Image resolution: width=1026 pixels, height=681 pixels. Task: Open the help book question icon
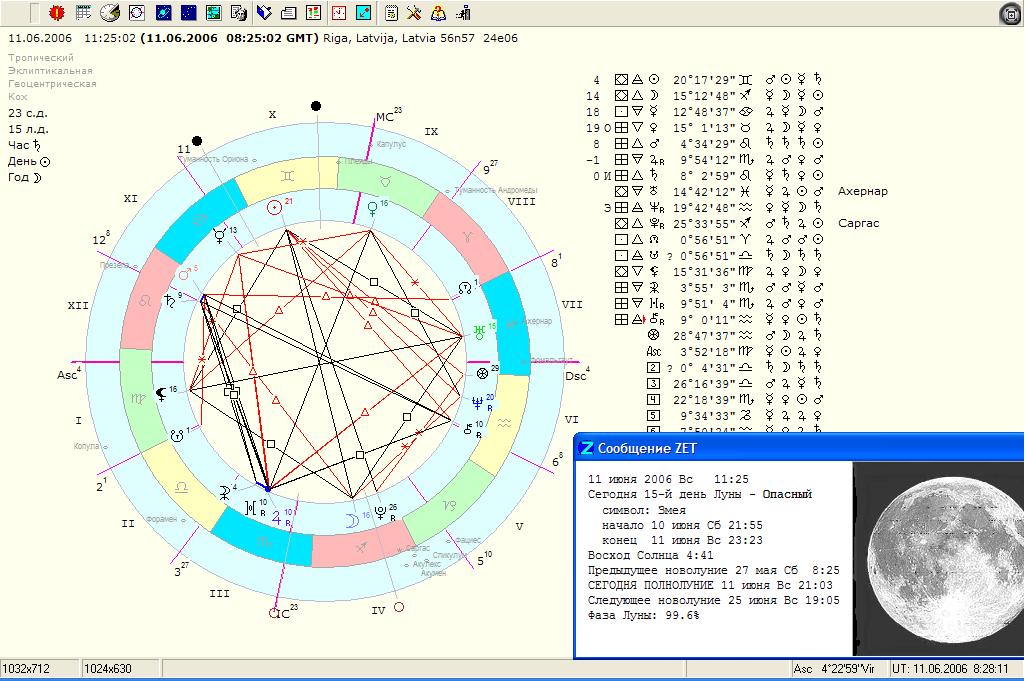[439, 13]
